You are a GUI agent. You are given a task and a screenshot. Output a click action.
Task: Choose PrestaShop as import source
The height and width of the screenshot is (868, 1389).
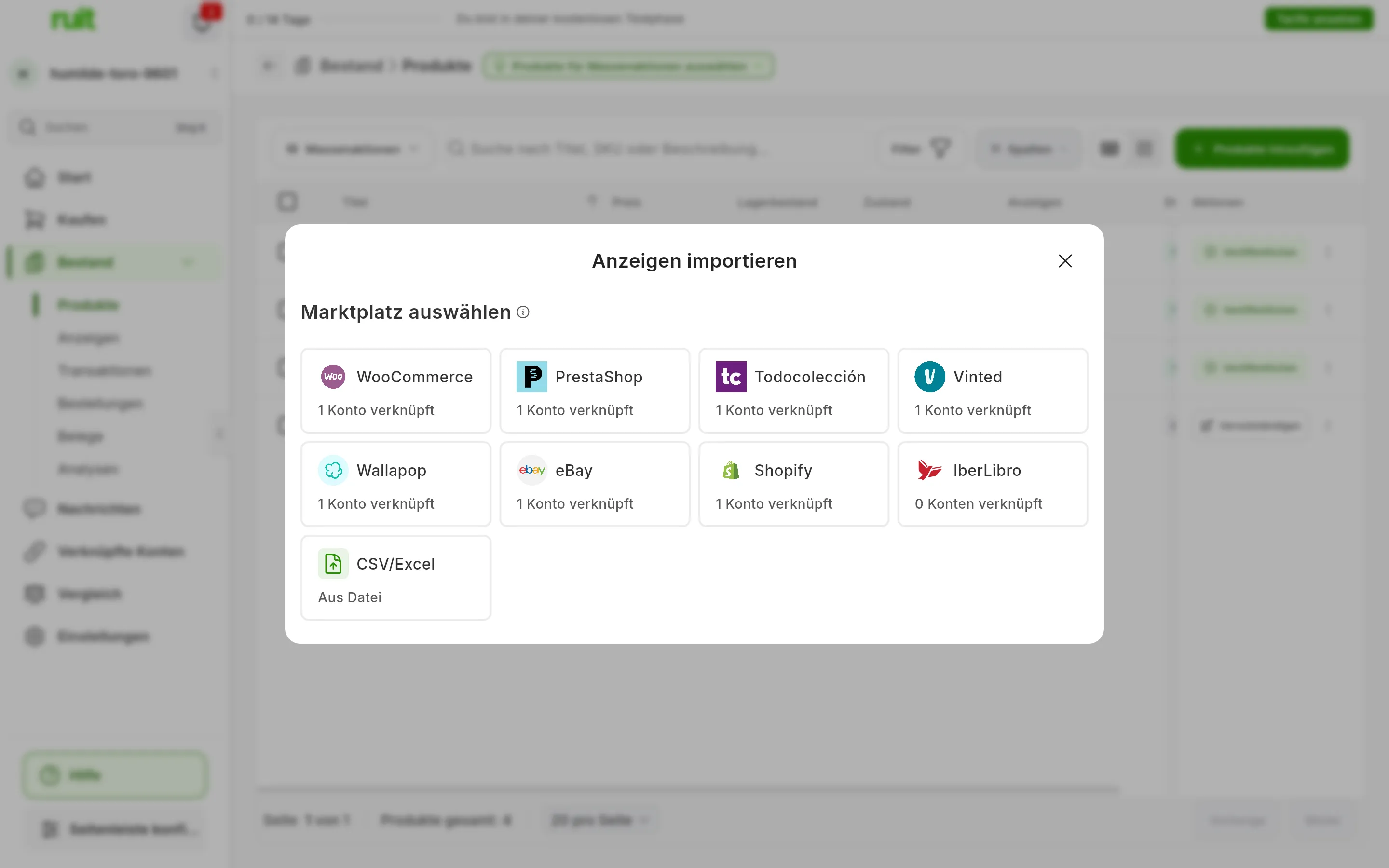595,391
